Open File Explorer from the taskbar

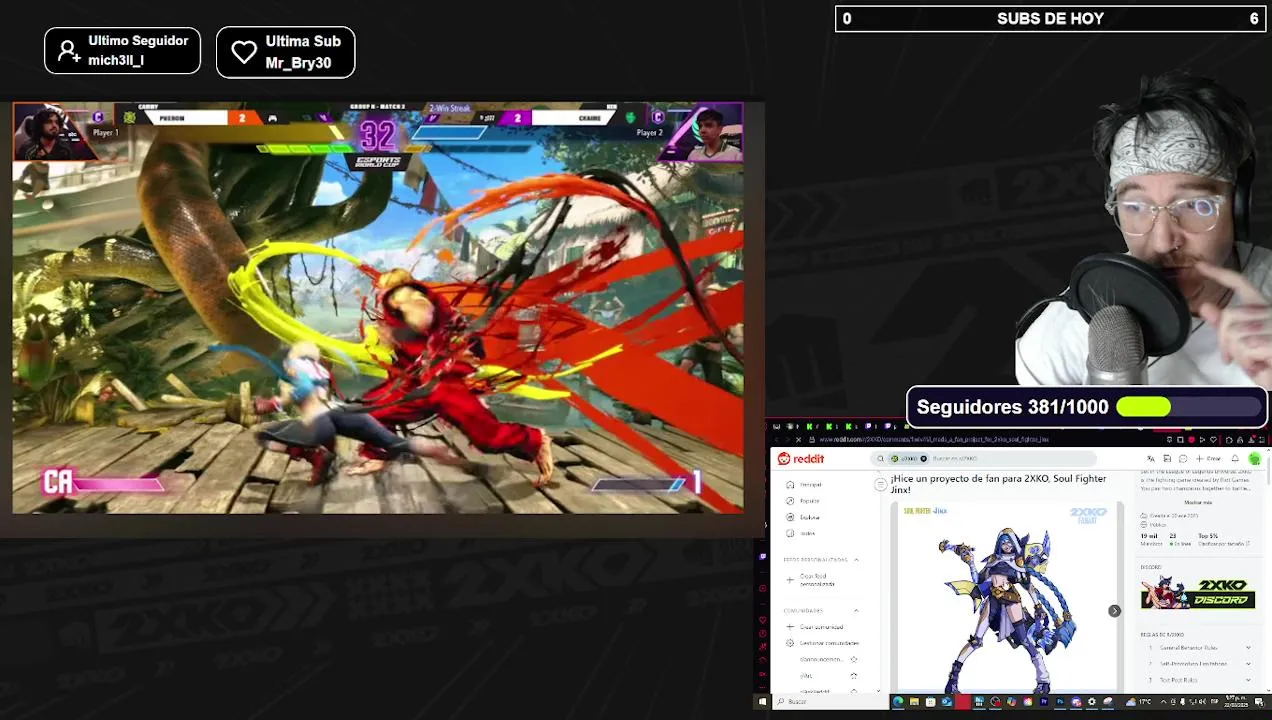point(914,702)
